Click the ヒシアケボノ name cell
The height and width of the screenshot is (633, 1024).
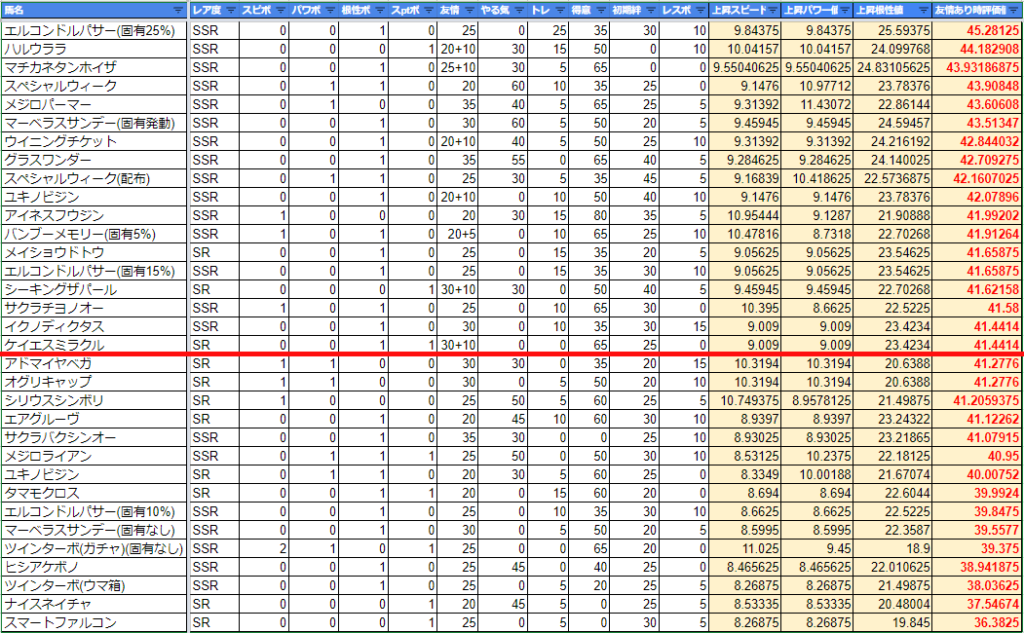(95, 567)
